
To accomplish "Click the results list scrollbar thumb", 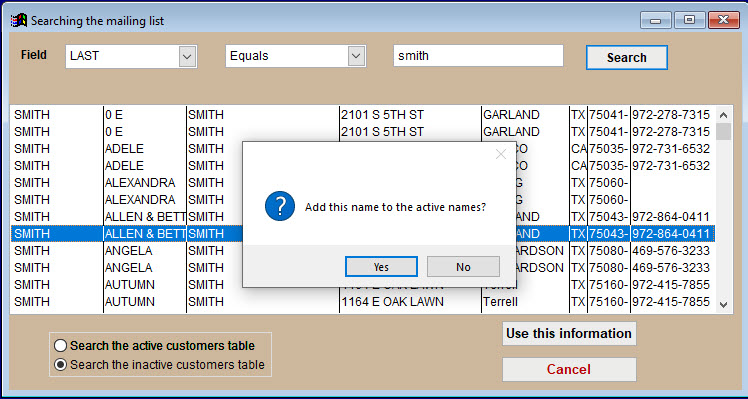I will pos(723,131).
